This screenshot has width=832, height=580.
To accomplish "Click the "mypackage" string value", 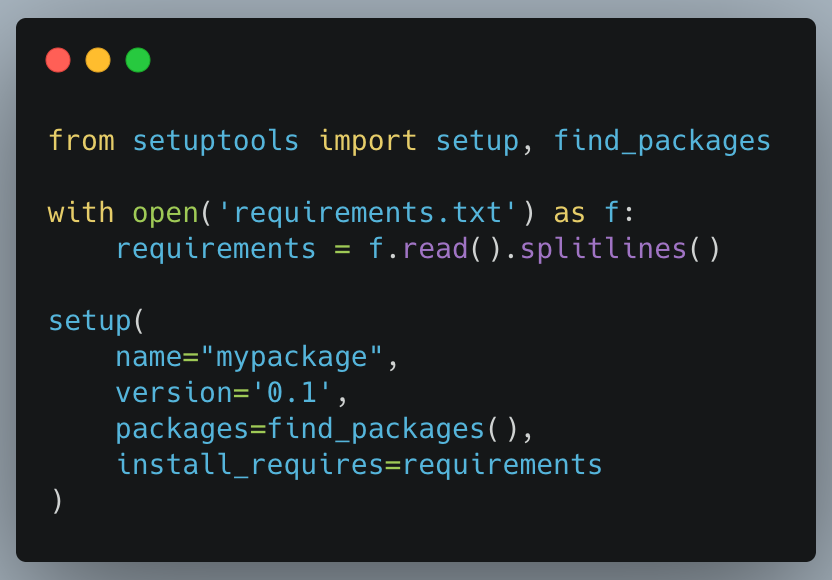I will pos(291,357).
